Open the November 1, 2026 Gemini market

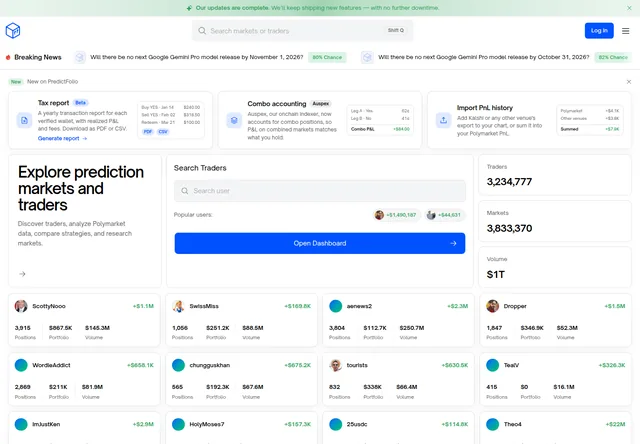coord(197,57)
